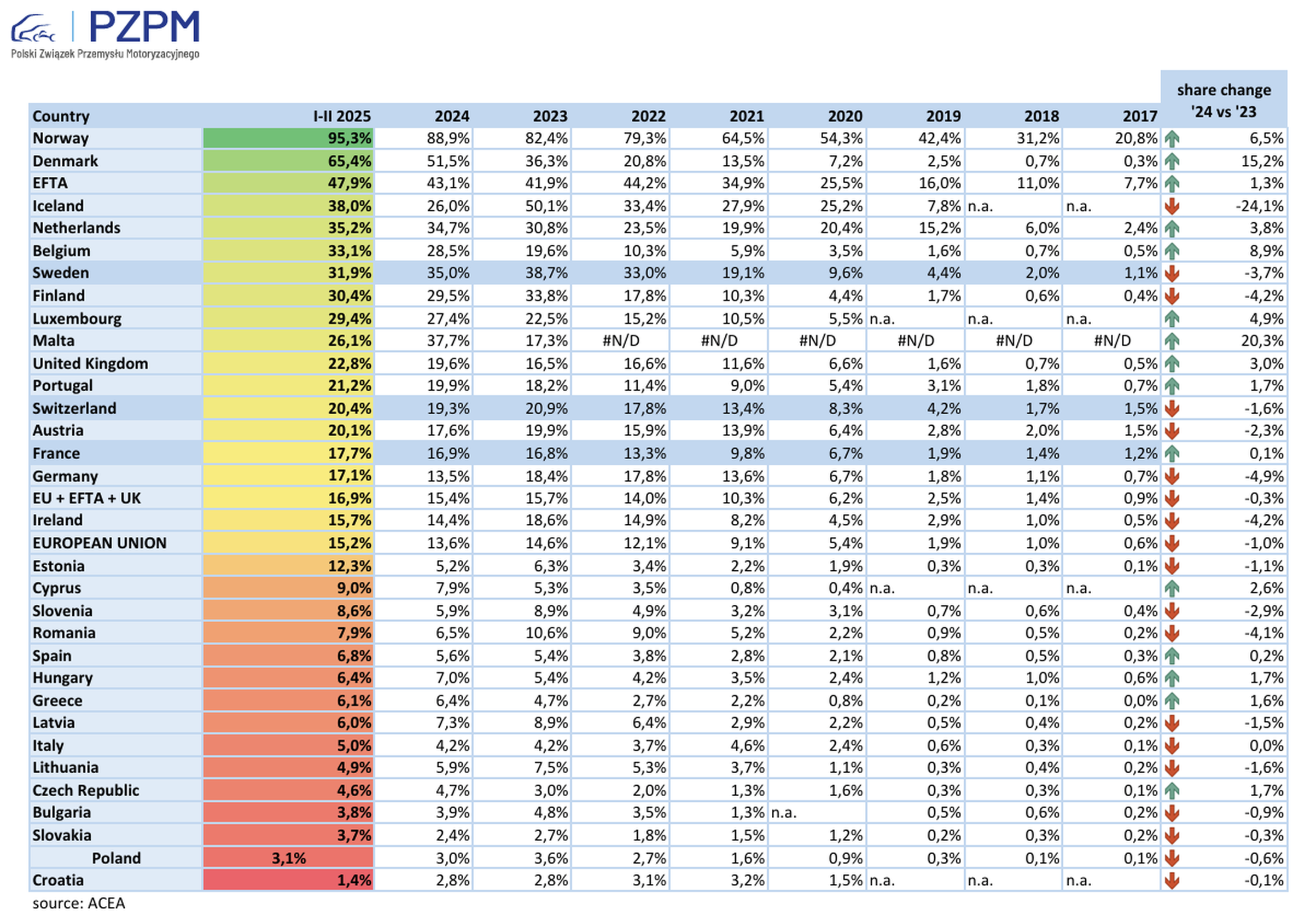Click the #N/D cell under 2022 for Malta
Viewport: 1316px width, 915px height.
(620, 341)
